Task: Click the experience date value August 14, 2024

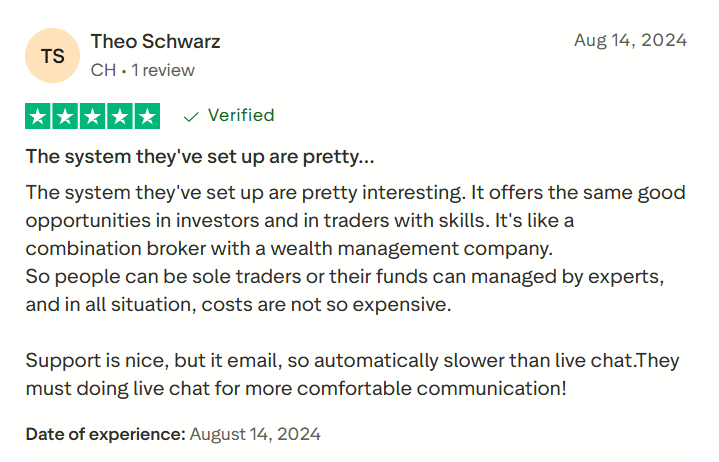Action: (255, 434)
